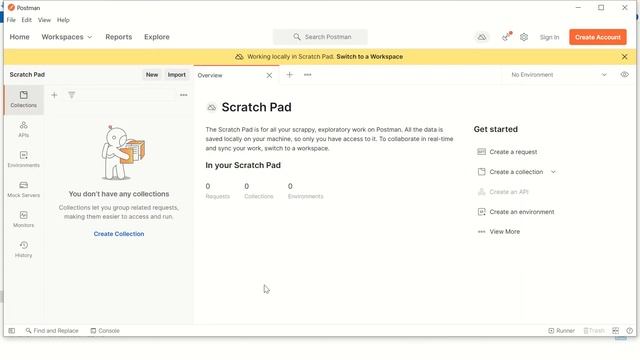Close the Overview tab
Image resolution: width=640 pixels, height=360 pixels.
269,75
